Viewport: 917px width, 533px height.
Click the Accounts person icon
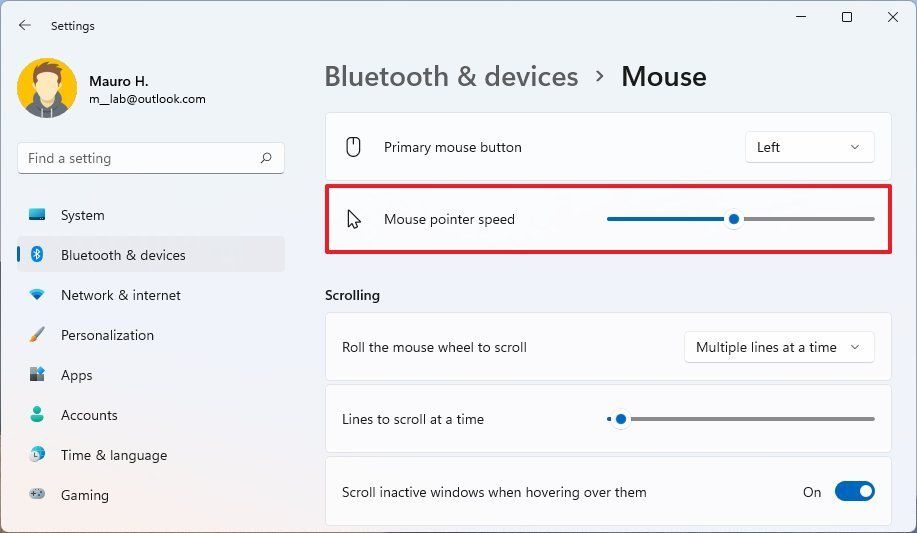coord(37,414)
